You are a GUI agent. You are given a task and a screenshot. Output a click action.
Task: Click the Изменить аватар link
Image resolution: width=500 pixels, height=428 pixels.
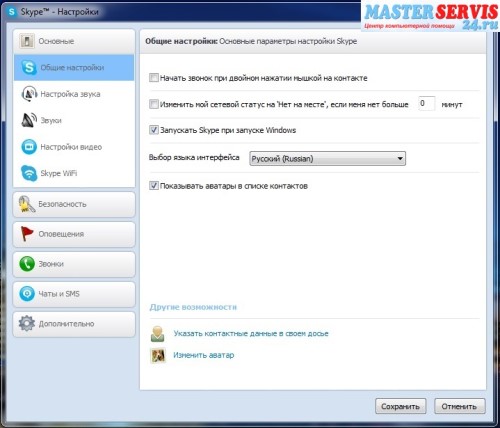(204, 355)
